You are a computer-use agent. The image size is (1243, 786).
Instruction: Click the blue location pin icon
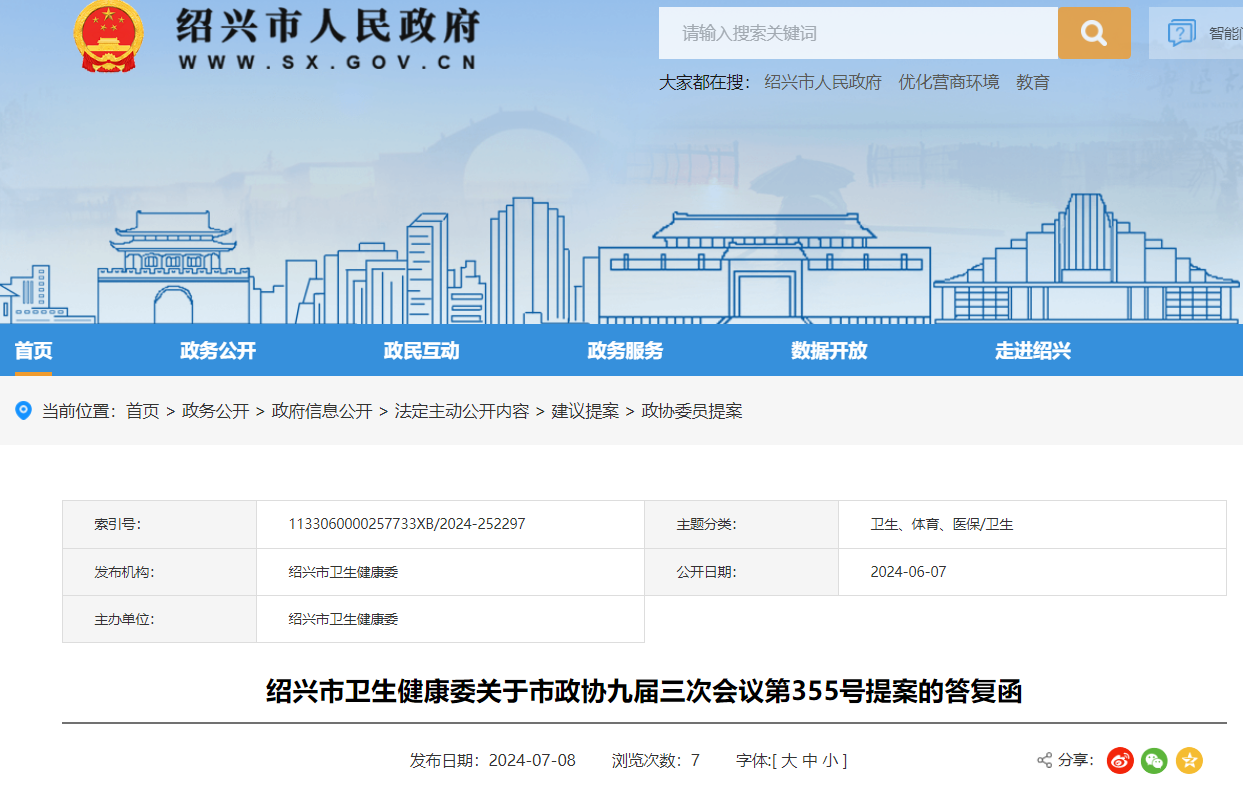click(24, 410)
